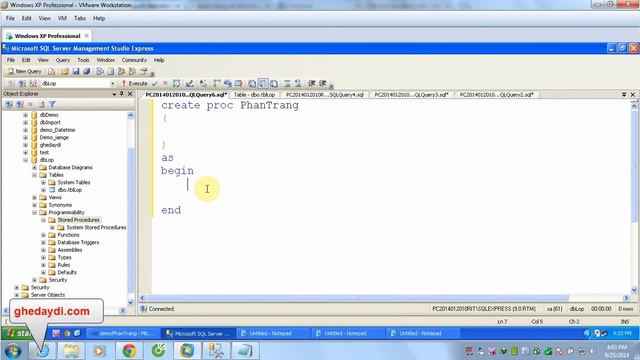Show the Summary page icon

click(111, 71)
